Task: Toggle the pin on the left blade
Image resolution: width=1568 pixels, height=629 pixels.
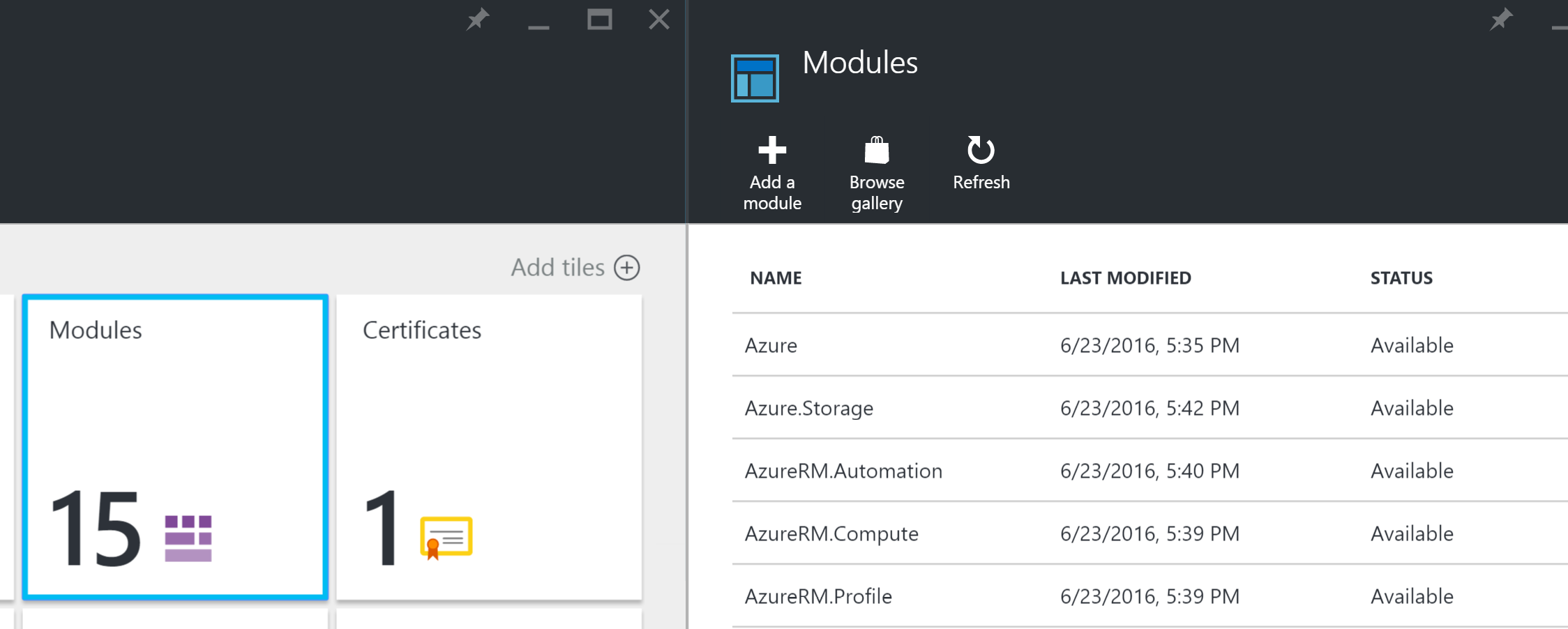Action: tap(477, 20)
